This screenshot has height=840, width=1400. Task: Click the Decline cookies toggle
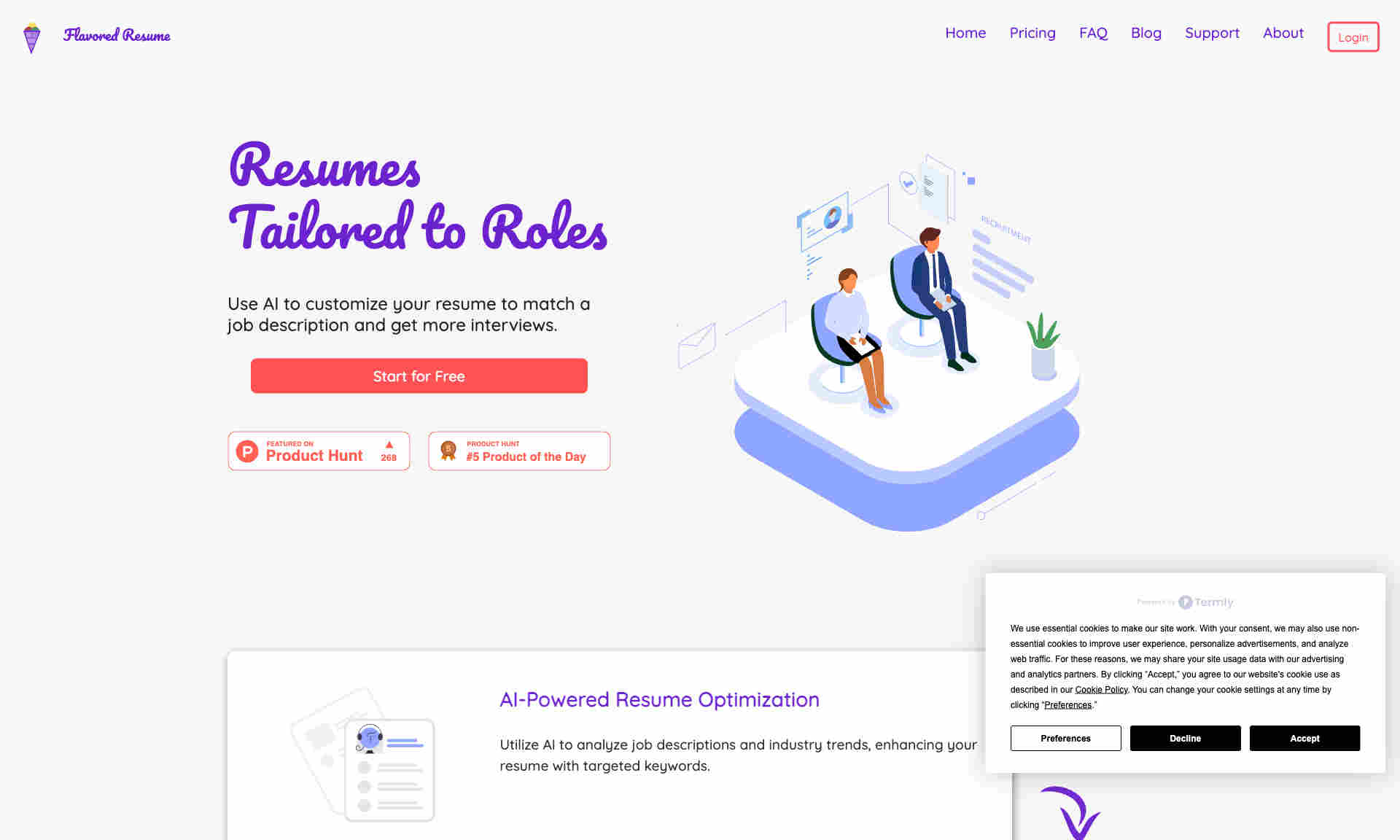tap(1185, 738)
